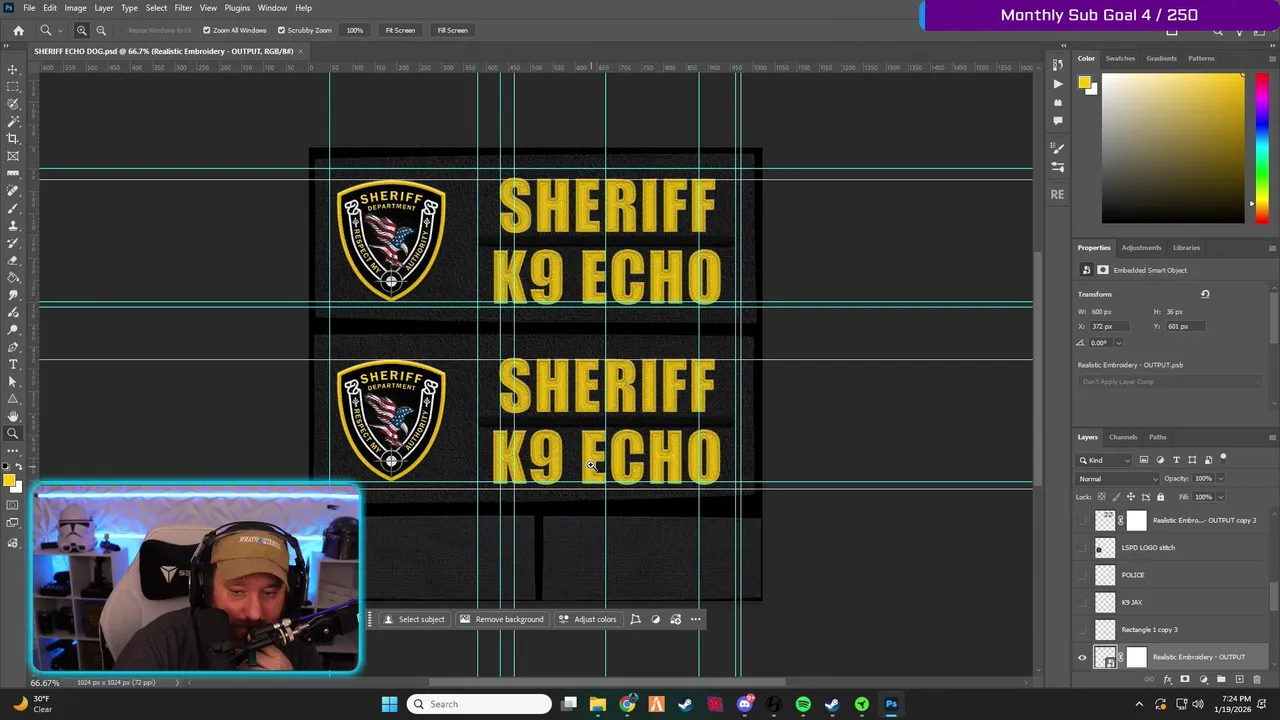The width and height of the screenshot is (1280, 720).
Task: Select the Brush tool
Action: [x=13, y=208]
